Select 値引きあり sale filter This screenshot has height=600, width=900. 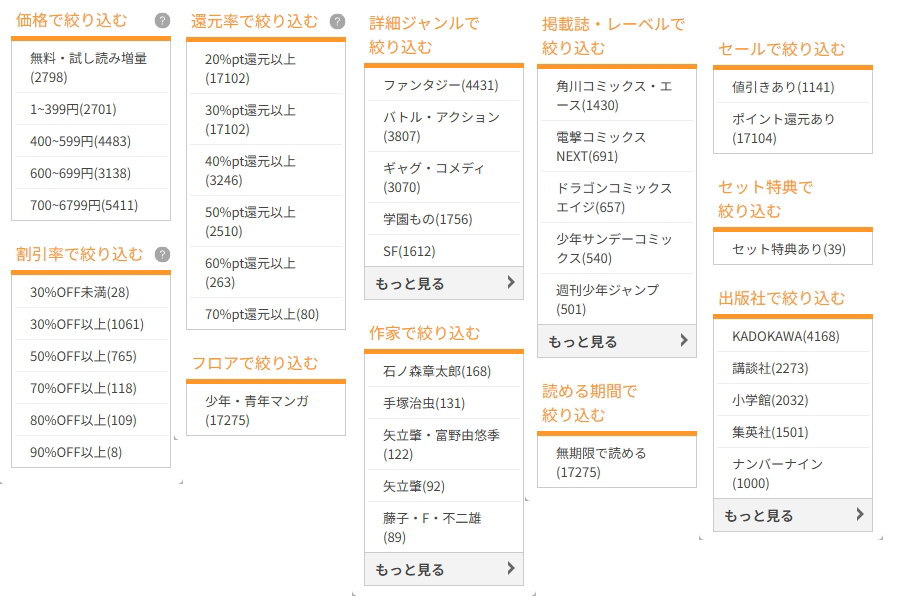pos(793,87)
